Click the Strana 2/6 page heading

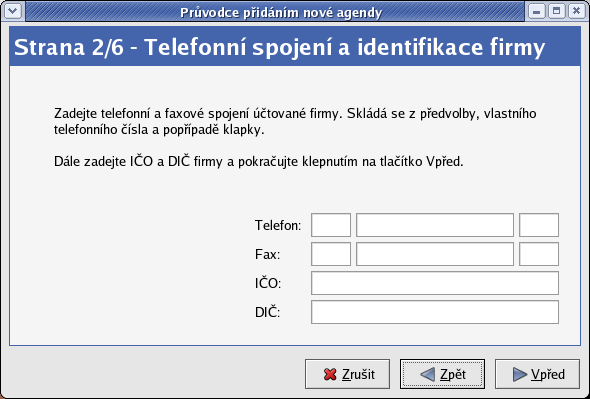(x=279, y=47)
